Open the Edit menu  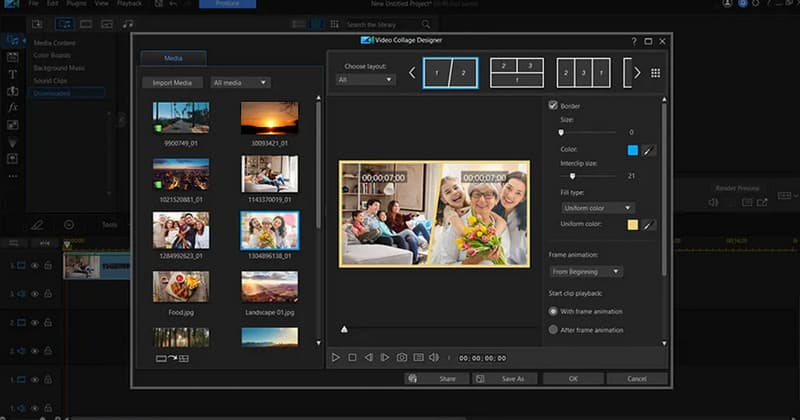coord(53,3)
